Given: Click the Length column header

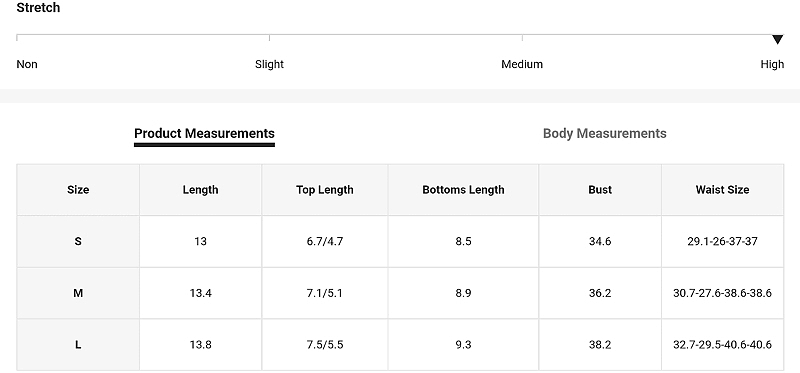Looking at the screenshot, I should [x=201, y=190].
